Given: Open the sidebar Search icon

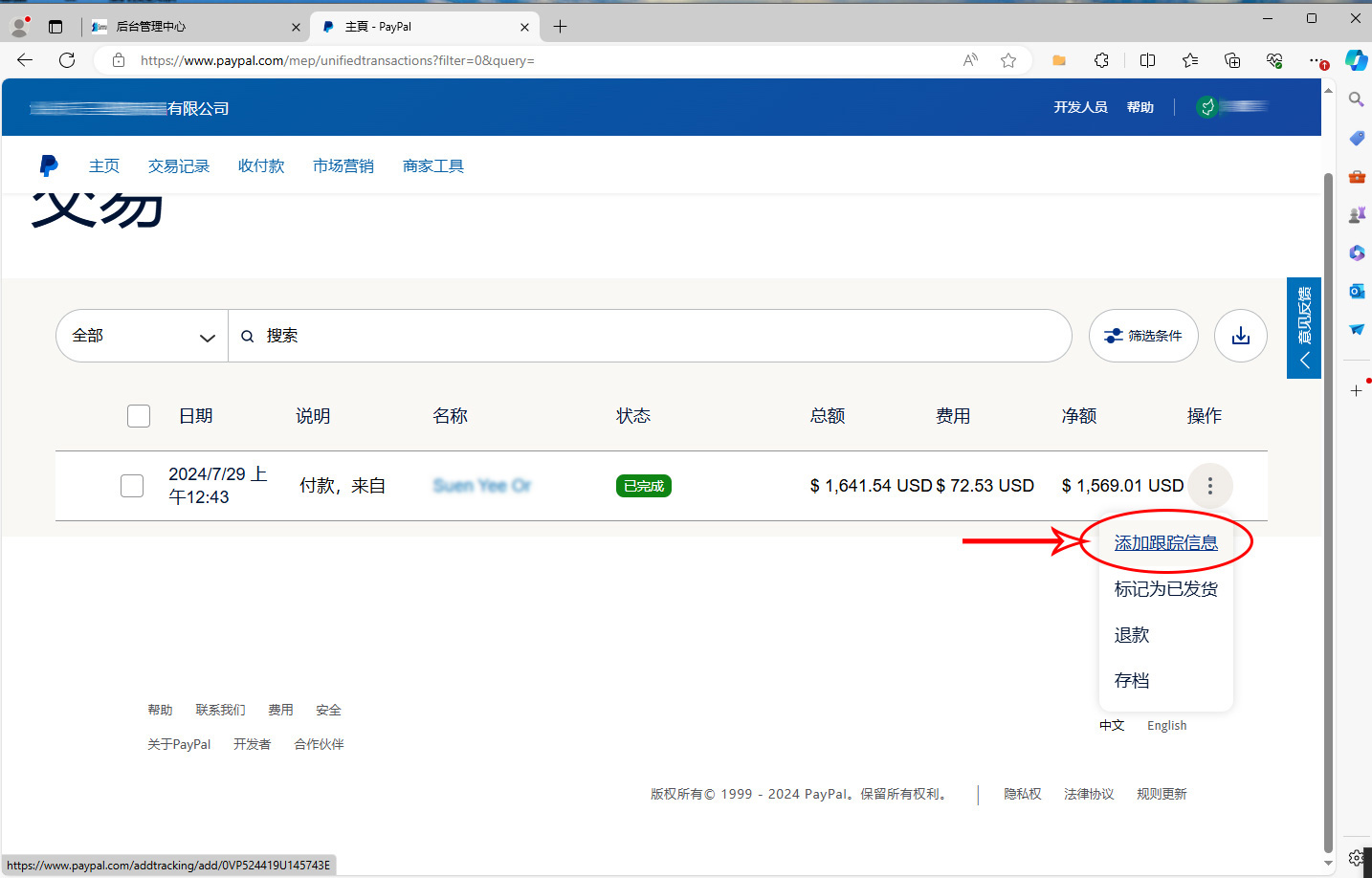Looking at the screenshot, I should 1356,99.
